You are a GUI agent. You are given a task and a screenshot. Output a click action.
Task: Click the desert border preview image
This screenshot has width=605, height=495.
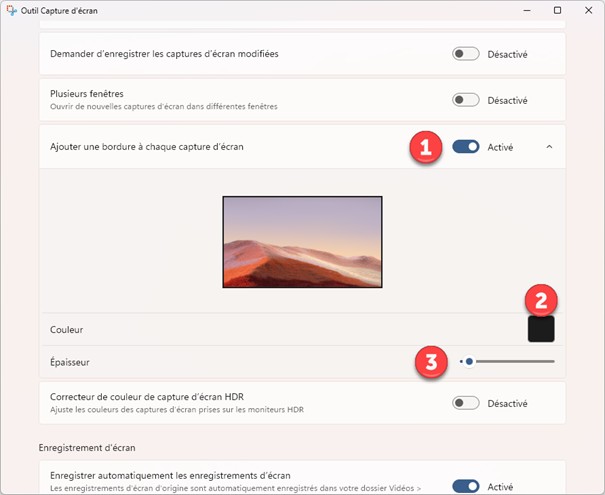pyautogui.click(x=302, y=242)
